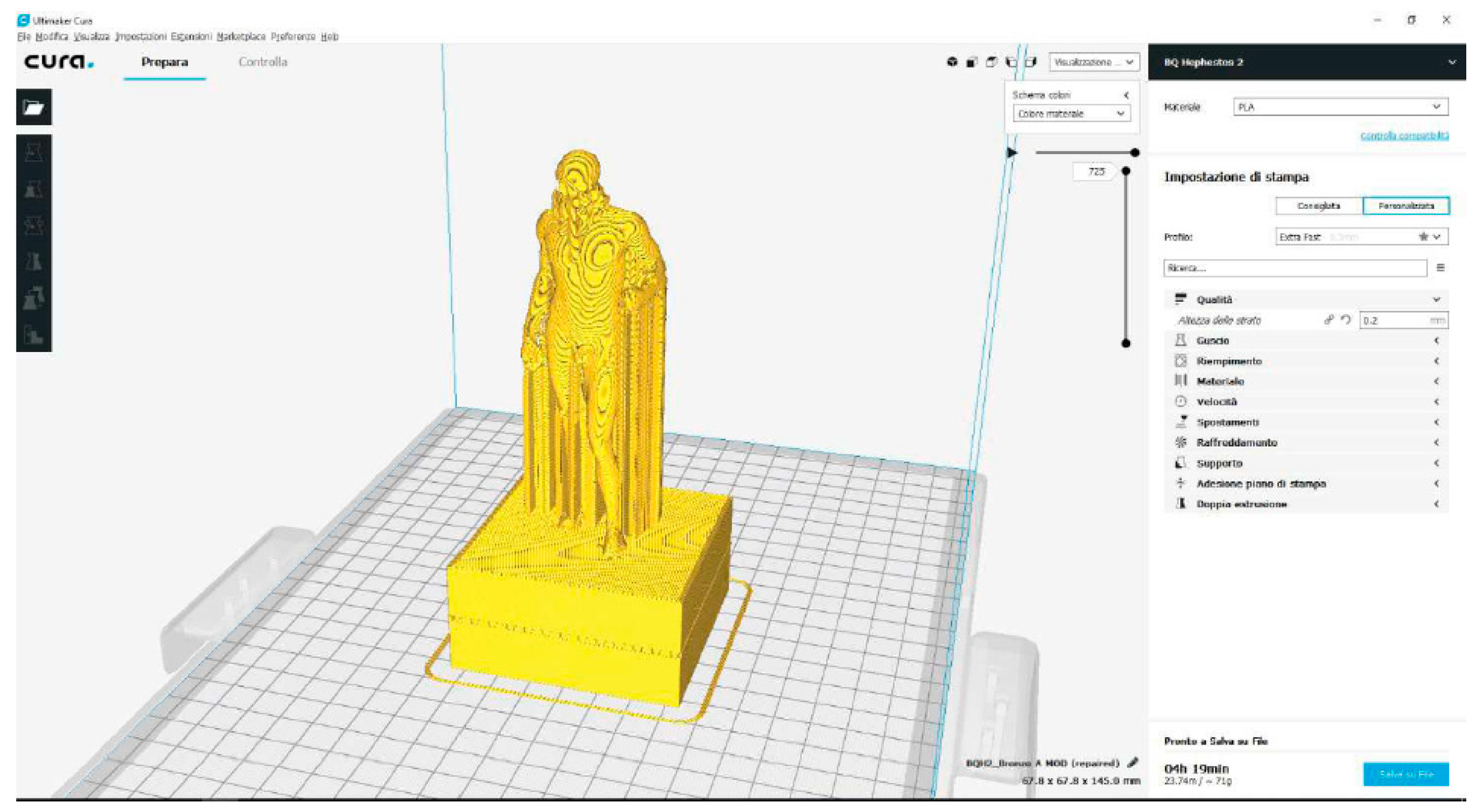Open the settings visibility hamburger menu
Image resolution: width=1480 pixels, height=812 pixels.
click(x=1440, y=268)
